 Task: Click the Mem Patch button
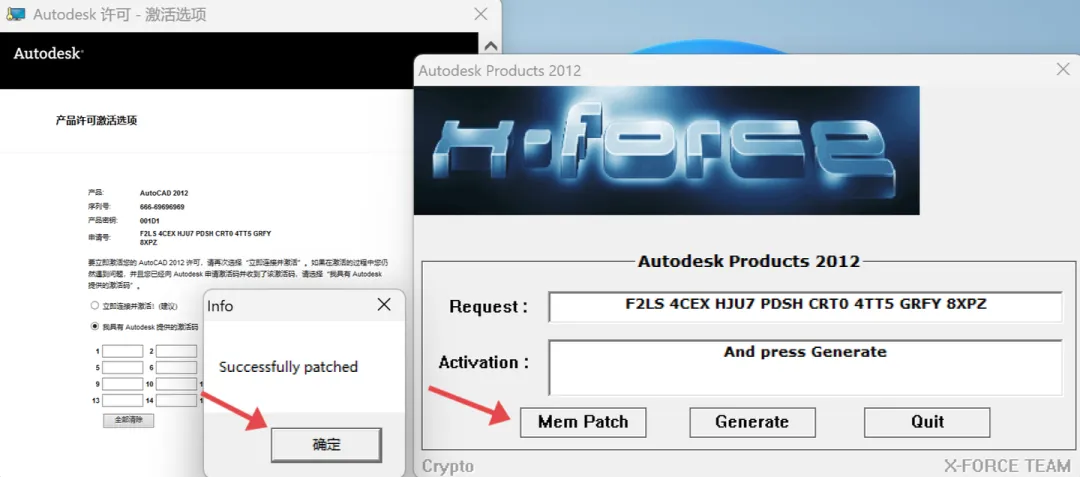pos(583,422)
